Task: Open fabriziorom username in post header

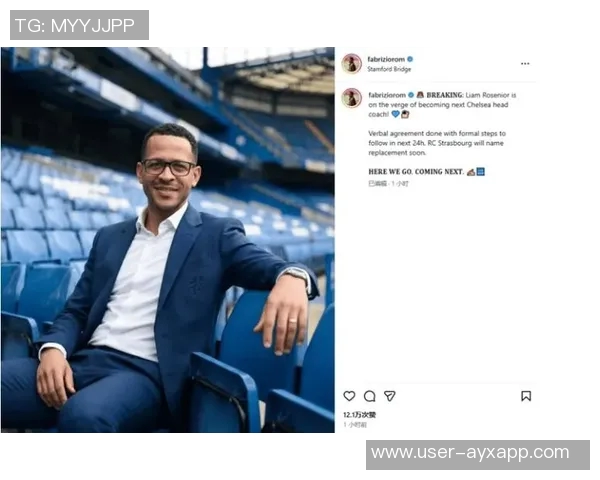Action: (x=386, y=59)
